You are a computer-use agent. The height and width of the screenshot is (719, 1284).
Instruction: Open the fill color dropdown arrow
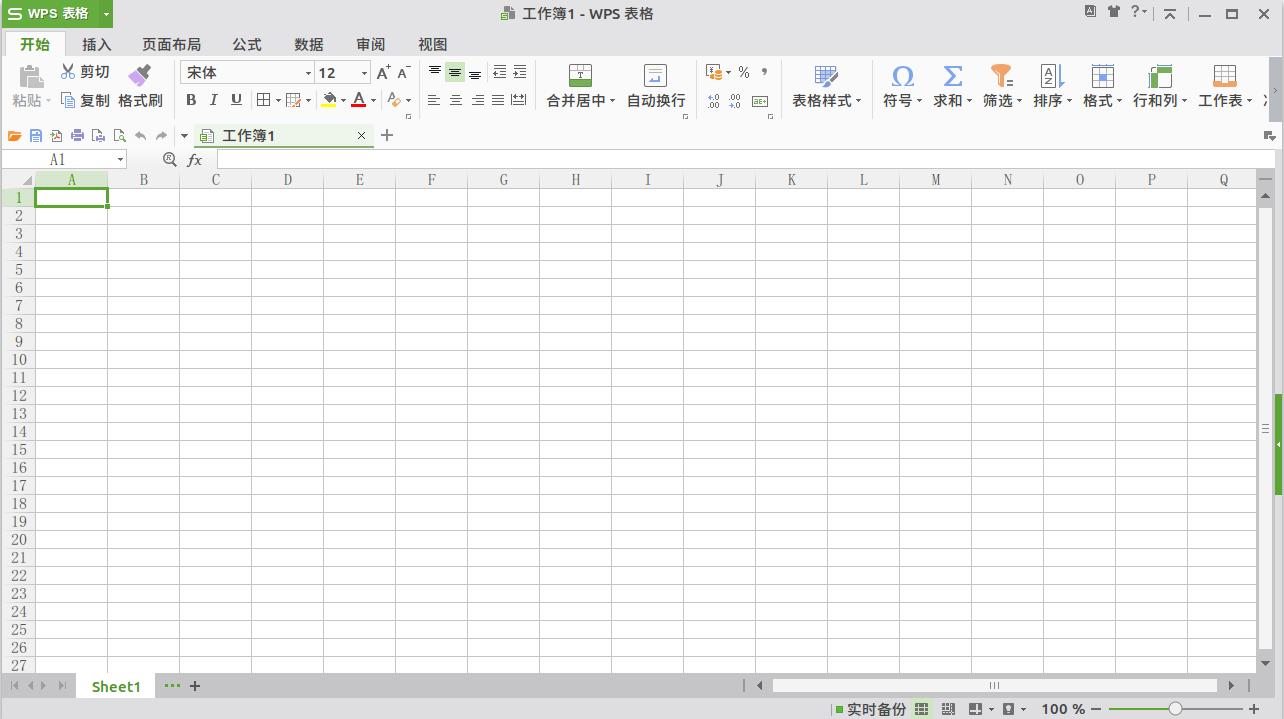(341, 99)
